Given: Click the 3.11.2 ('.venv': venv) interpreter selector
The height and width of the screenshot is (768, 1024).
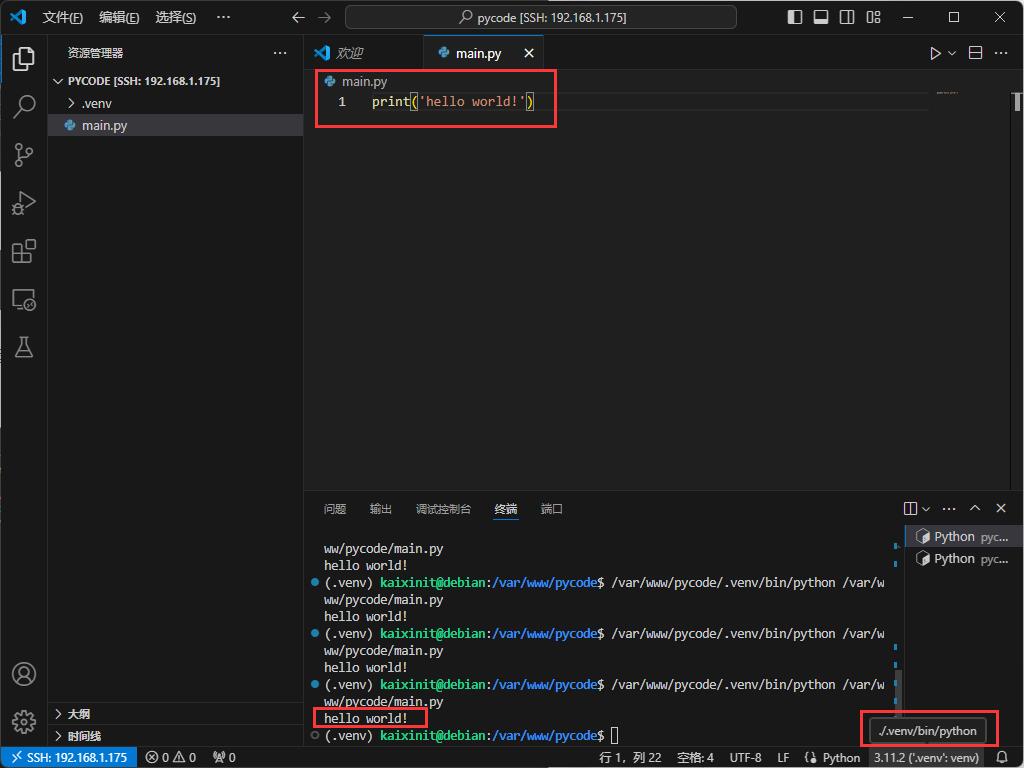Looking at the screenshot, I should [925, 757].
